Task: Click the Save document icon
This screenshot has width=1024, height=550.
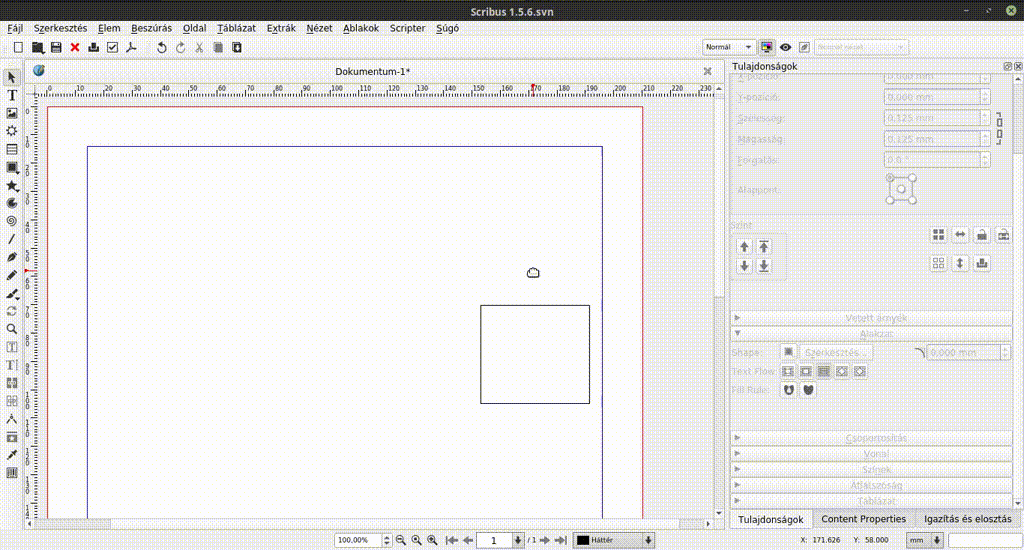Action: tap(56, 47)
